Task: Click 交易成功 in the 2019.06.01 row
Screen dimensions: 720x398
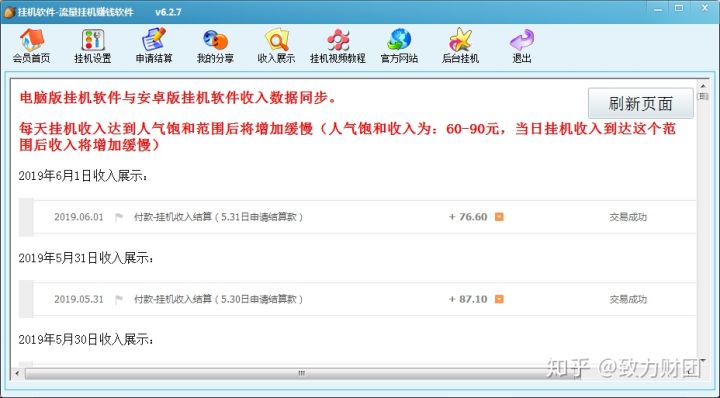Action: [628, 217]
